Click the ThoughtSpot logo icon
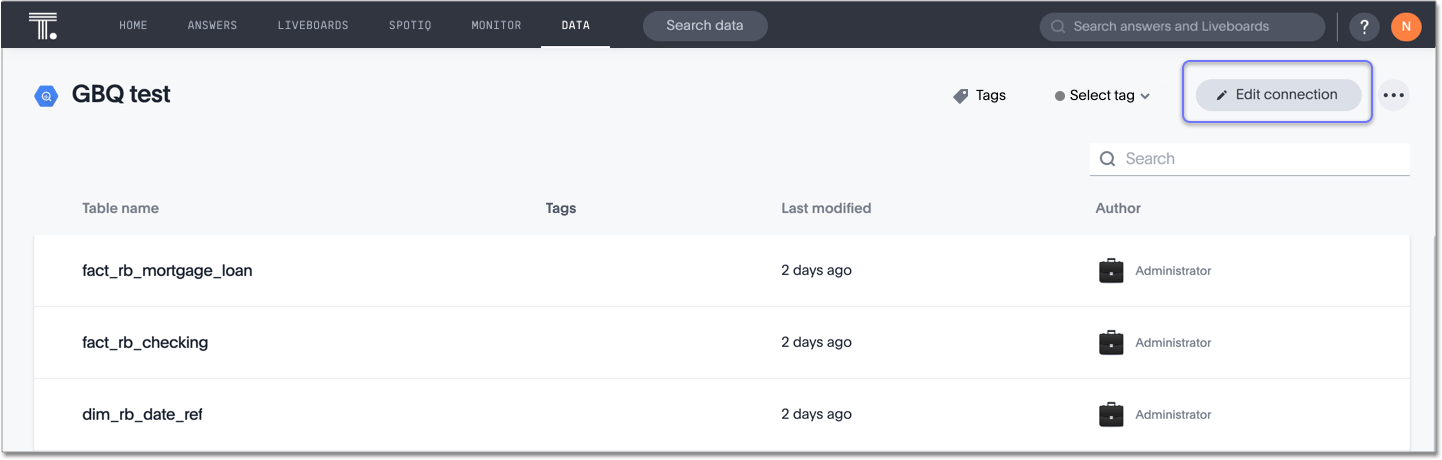The image size is (1442, 460). click(x=43, y=26)
